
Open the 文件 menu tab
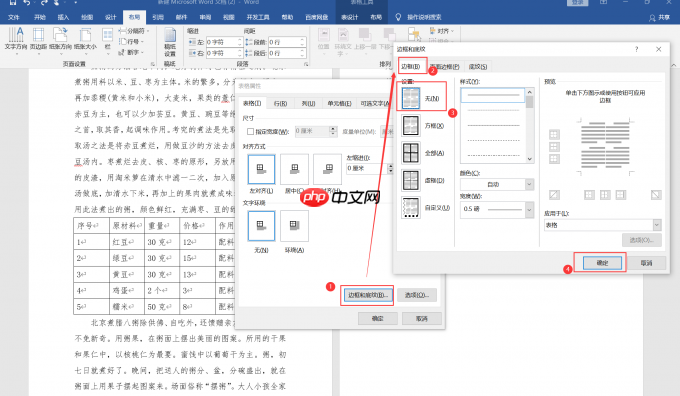[x=14, y=17]
